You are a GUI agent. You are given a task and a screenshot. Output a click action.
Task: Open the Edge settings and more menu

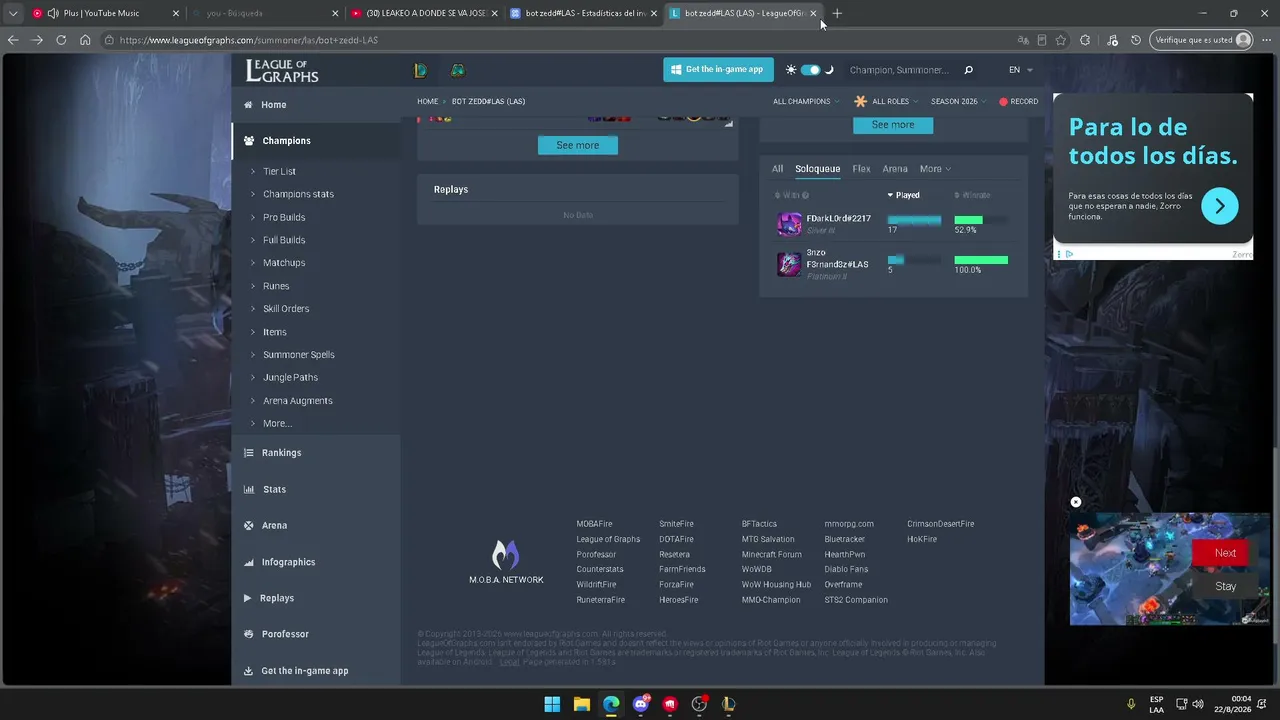click(1266, 40)
